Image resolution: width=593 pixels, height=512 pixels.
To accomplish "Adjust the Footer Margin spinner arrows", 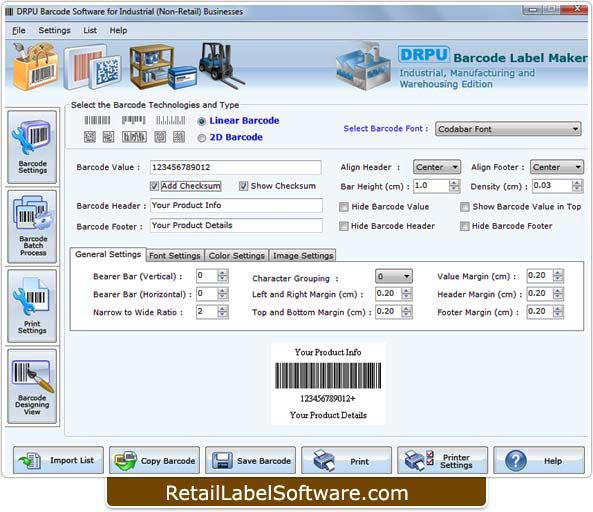I will pyautogui.click(x=558, y=312).
